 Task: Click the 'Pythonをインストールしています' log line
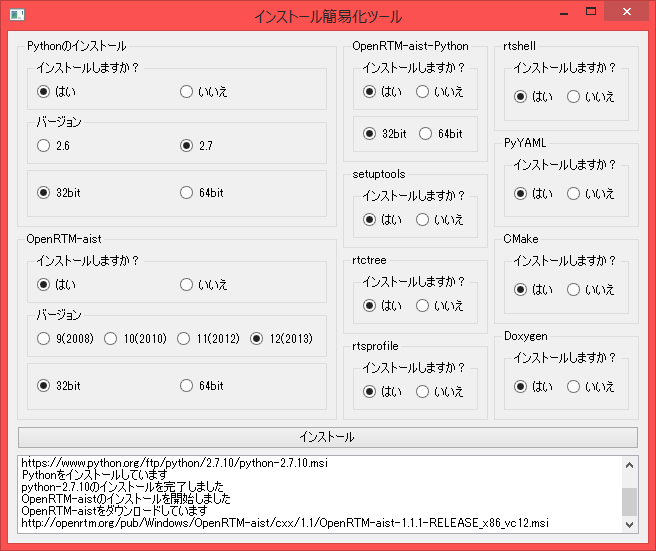coord(94,475)
